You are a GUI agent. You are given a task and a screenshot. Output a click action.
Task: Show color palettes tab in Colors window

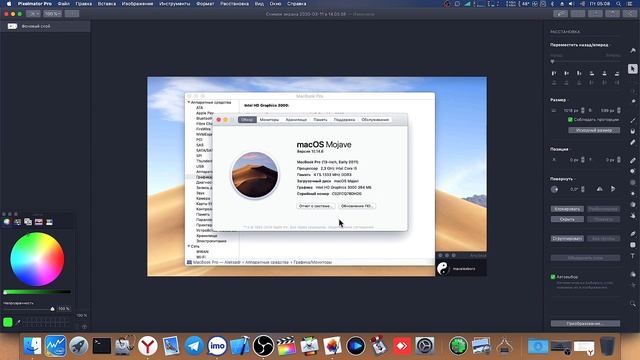coord(28,222)
